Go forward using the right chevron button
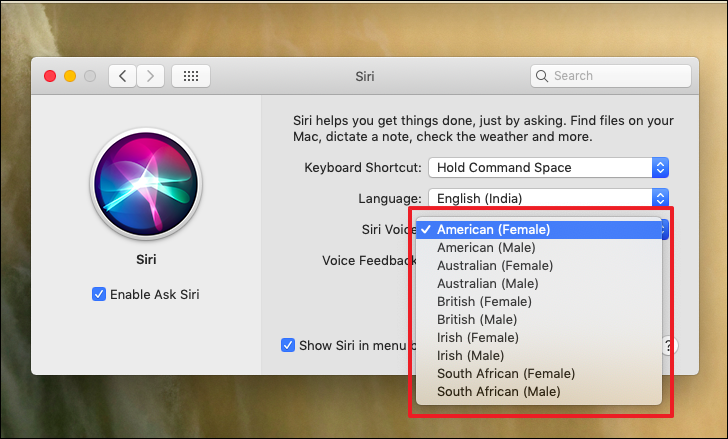The image size is (728, 439). click(150, 76)
